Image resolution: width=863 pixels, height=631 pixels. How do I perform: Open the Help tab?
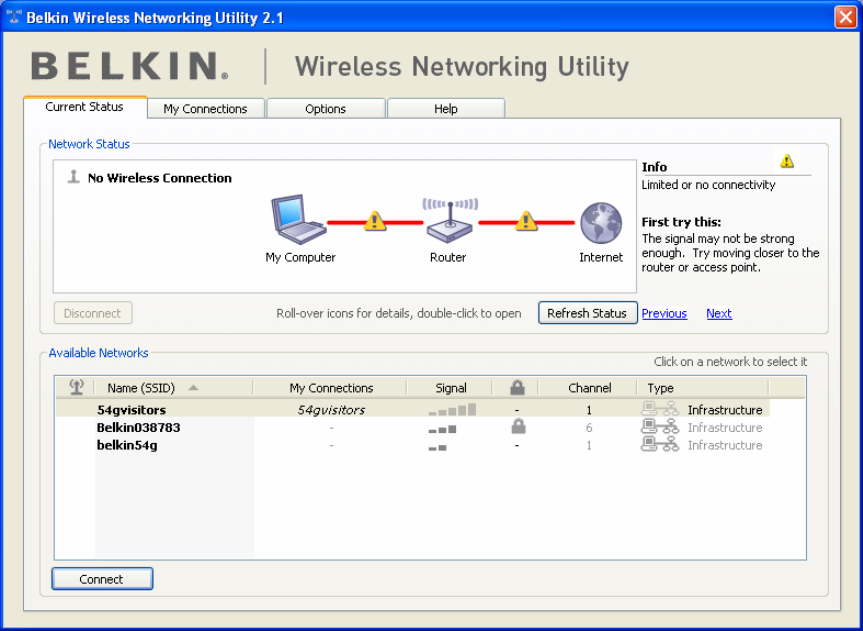tap(446, 109)
